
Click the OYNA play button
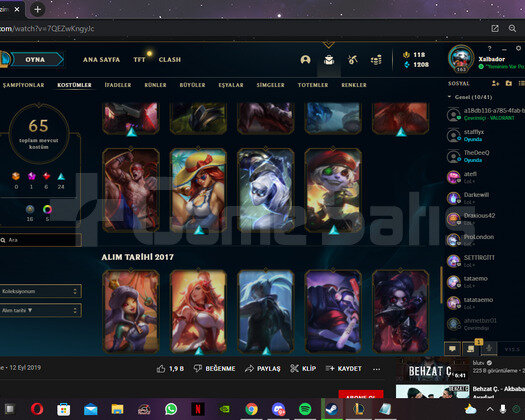coord(35,60)
